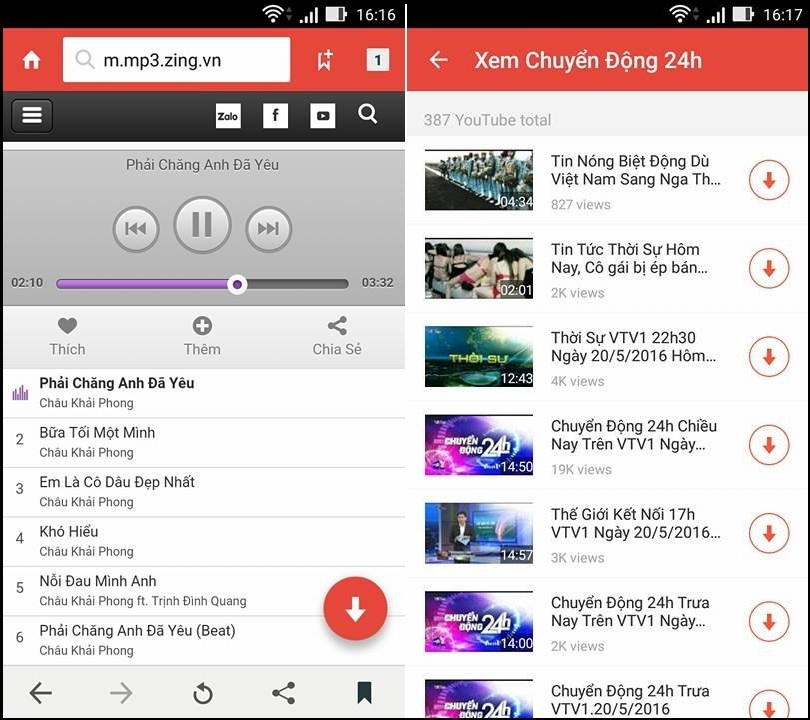The height and width of the screenshot is (720, 810).
Task: Click the purple song progress slider handle
Action: [x=237, y=284]
